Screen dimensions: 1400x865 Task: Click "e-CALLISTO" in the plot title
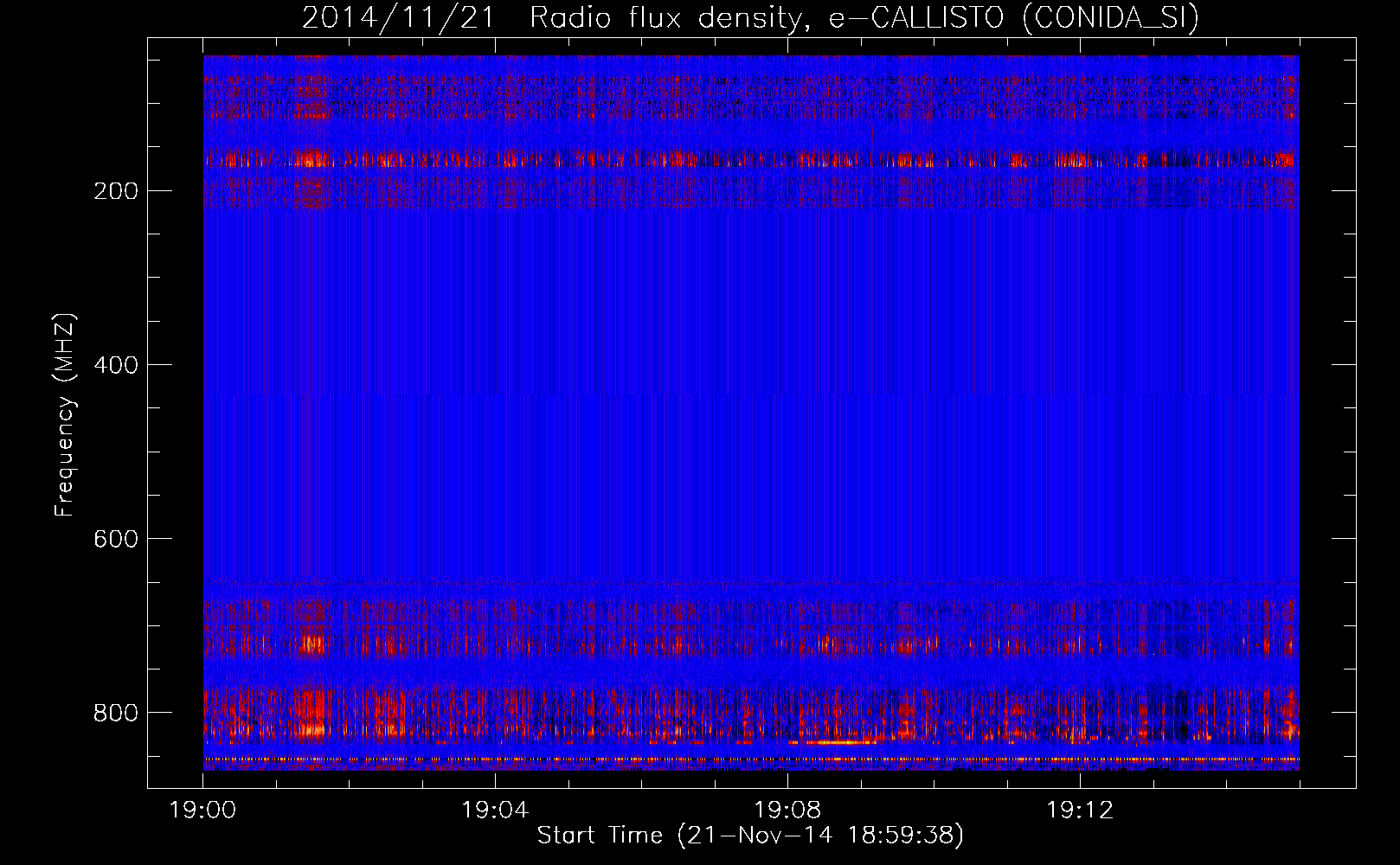point(919,18)
